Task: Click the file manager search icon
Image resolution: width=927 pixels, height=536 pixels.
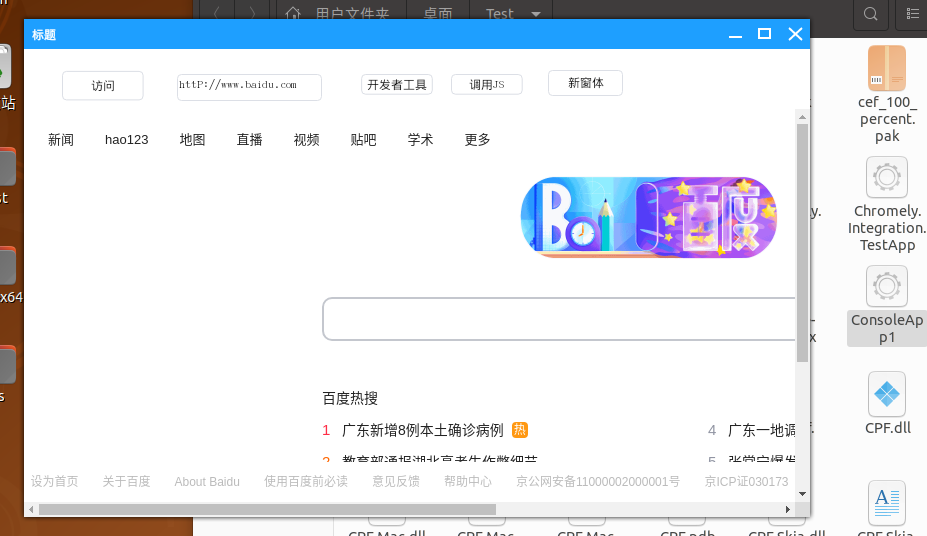Action: (x=871, y=14)
